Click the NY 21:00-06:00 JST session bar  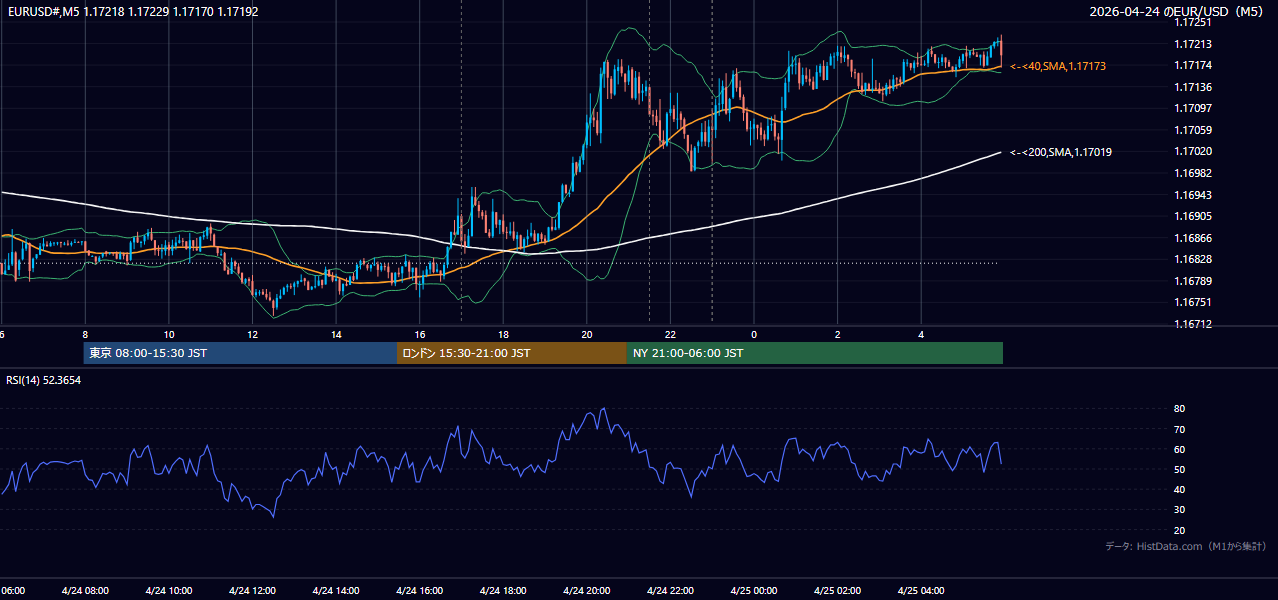pyautogui.click(x=815, y=353)
